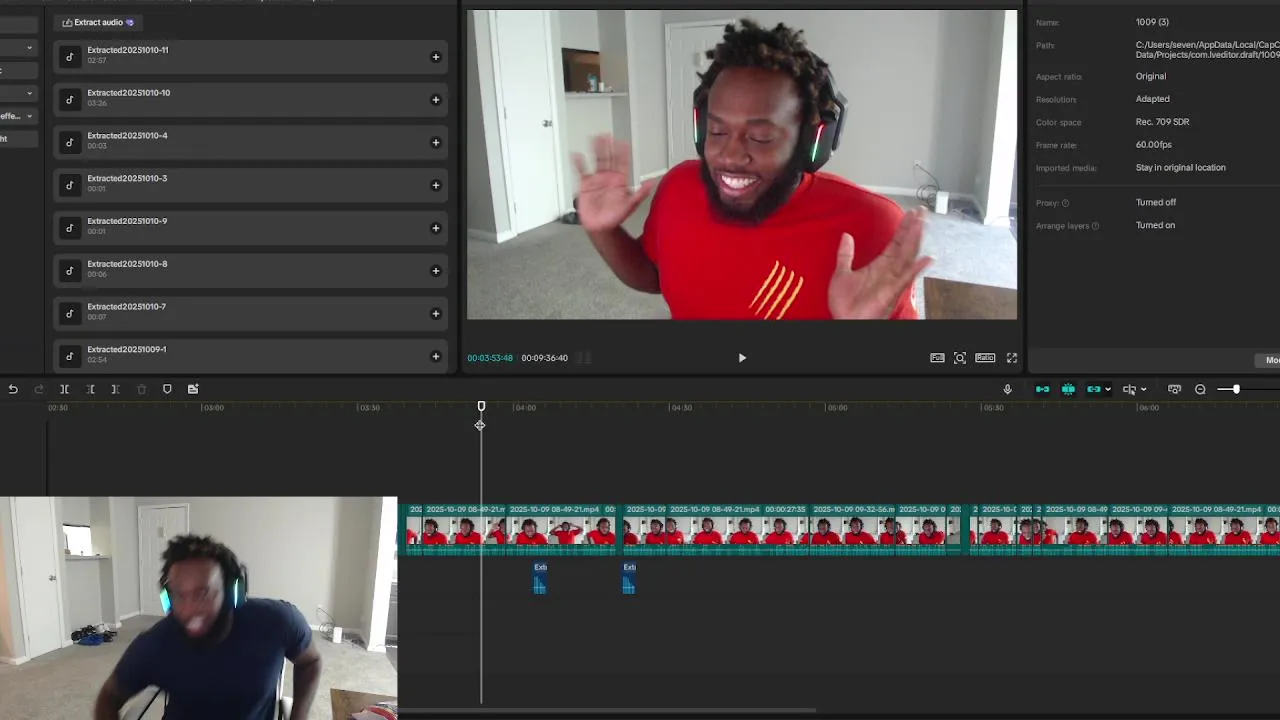Screen dimensions: 1280x720
Task: Click the trash delete icon
Action: pos(141,389)
